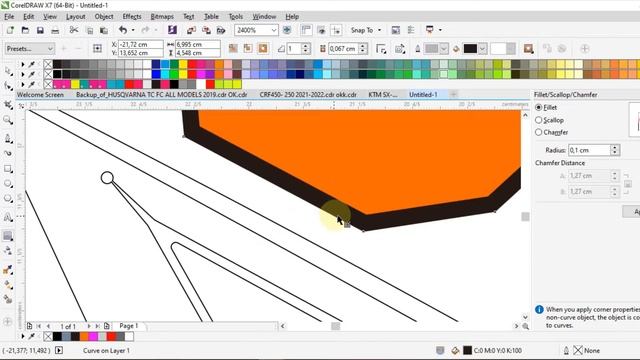
Task: Select the Scallop radio option
Action: (x=538, y=120)
